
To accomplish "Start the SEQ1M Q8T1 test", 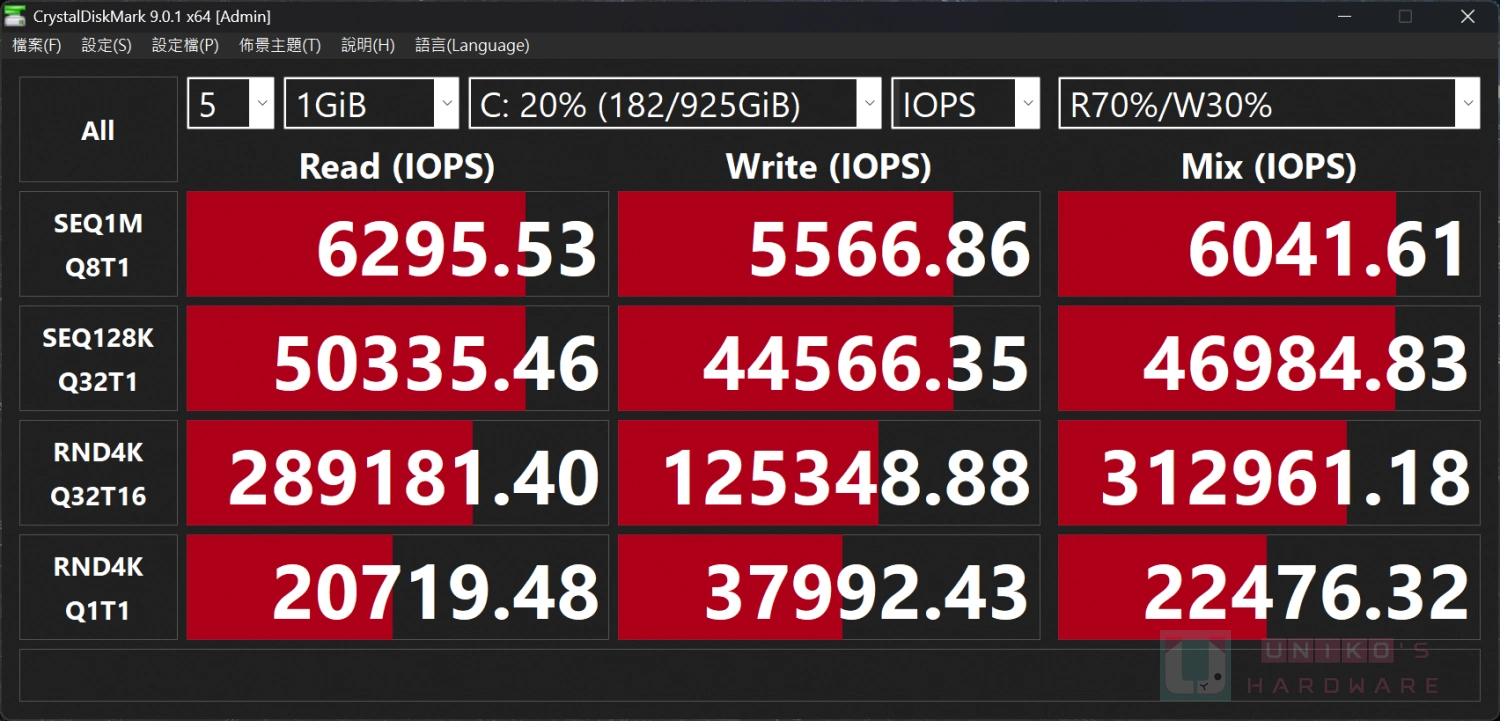I will (x=98, y=244).
